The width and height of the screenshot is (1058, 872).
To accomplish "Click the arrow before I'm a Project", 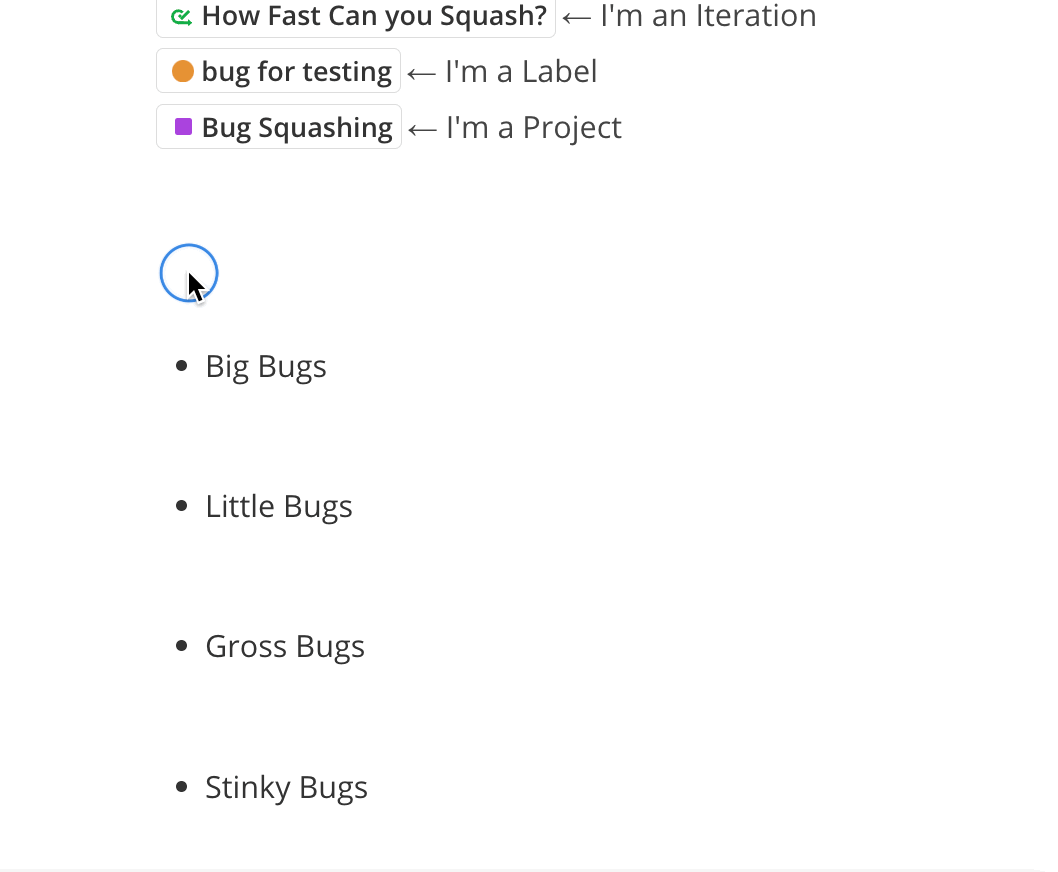I will click(422, 130).
